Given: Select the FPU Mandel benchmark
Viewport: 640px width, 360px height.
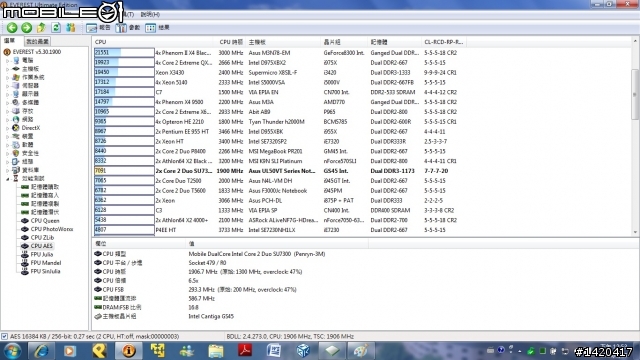Looking at the screenshot, I should point(46,263).
